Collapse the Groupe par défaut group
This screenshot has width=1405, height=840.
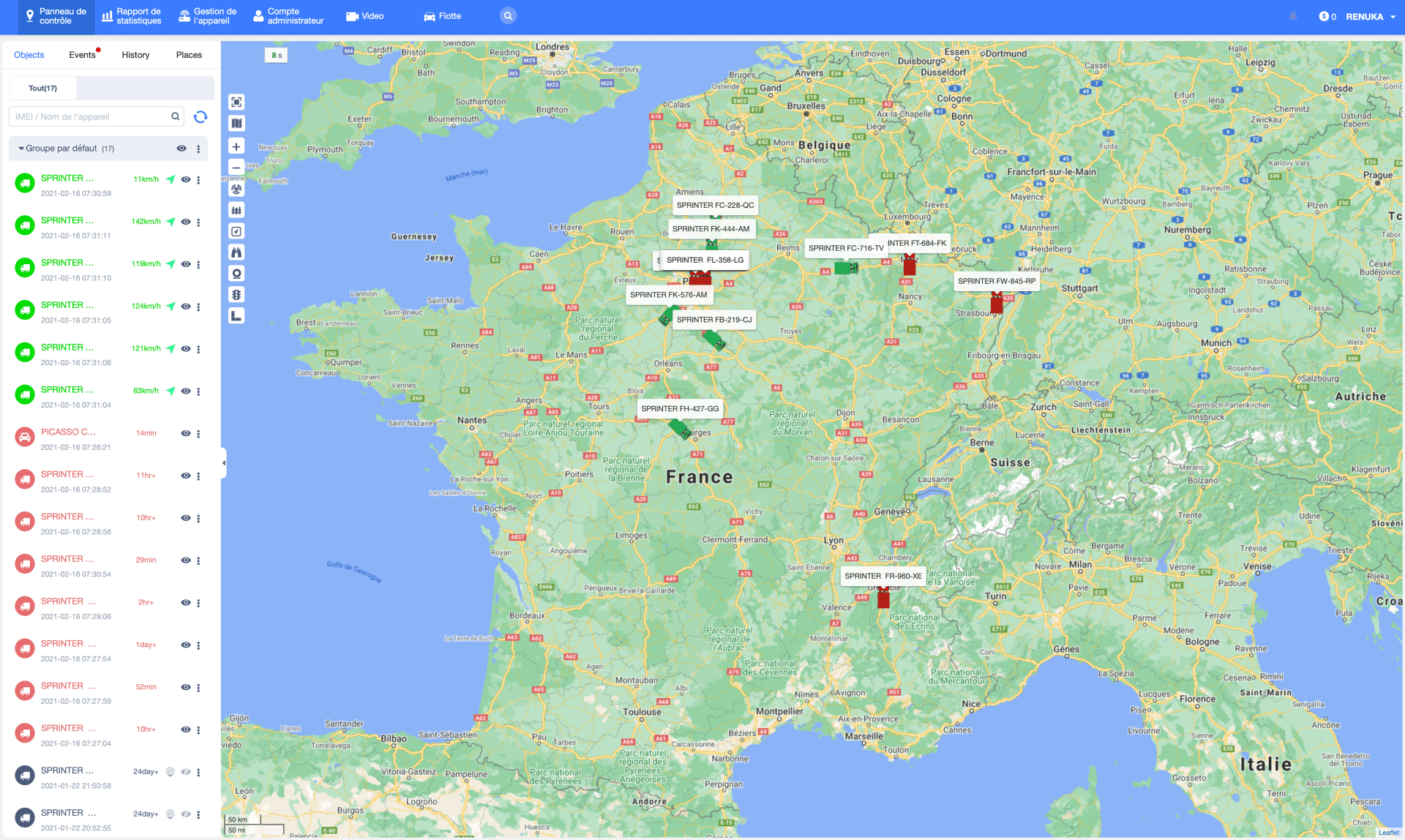21,149
